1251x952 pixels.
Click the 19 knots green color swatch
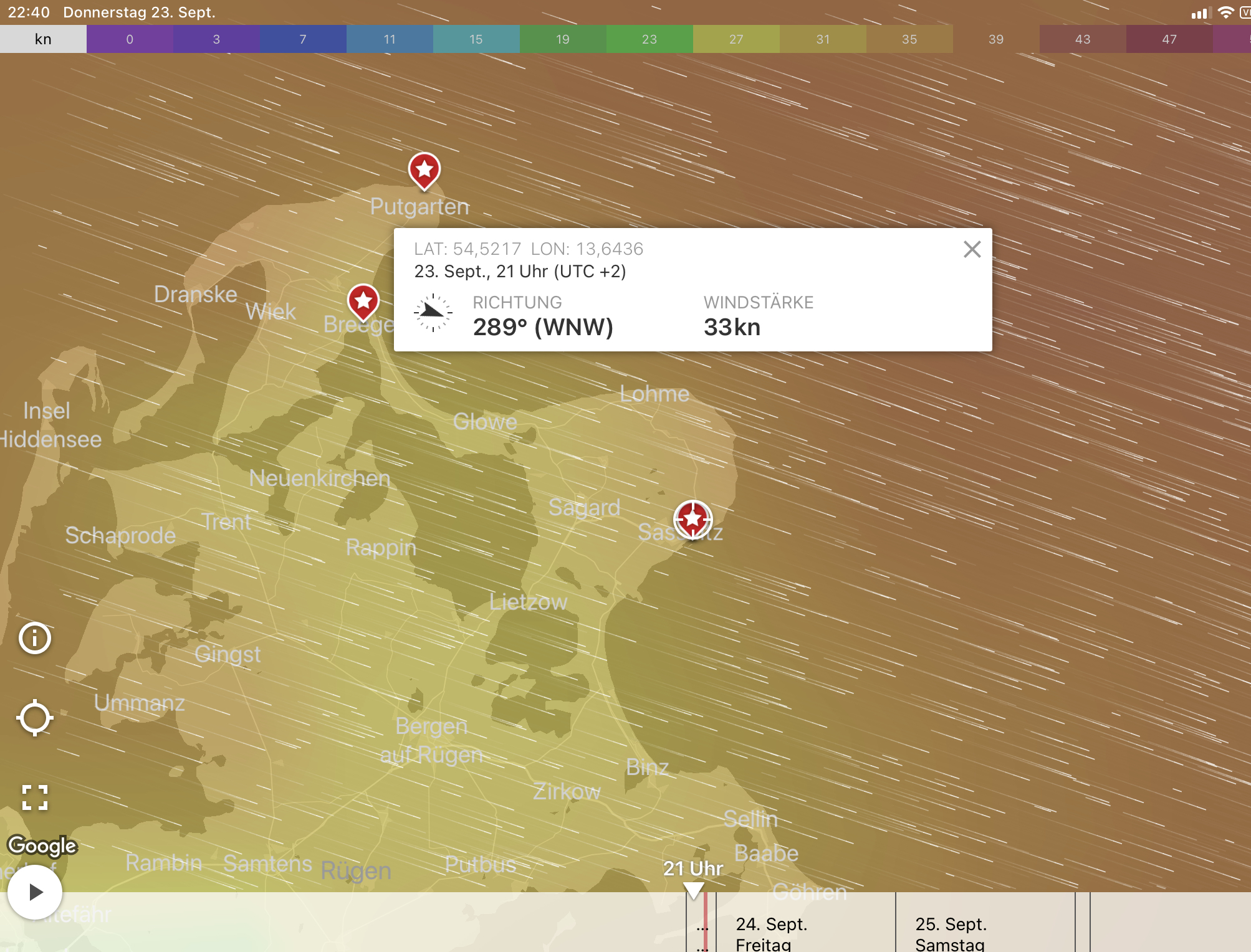(x=562, y=39)
